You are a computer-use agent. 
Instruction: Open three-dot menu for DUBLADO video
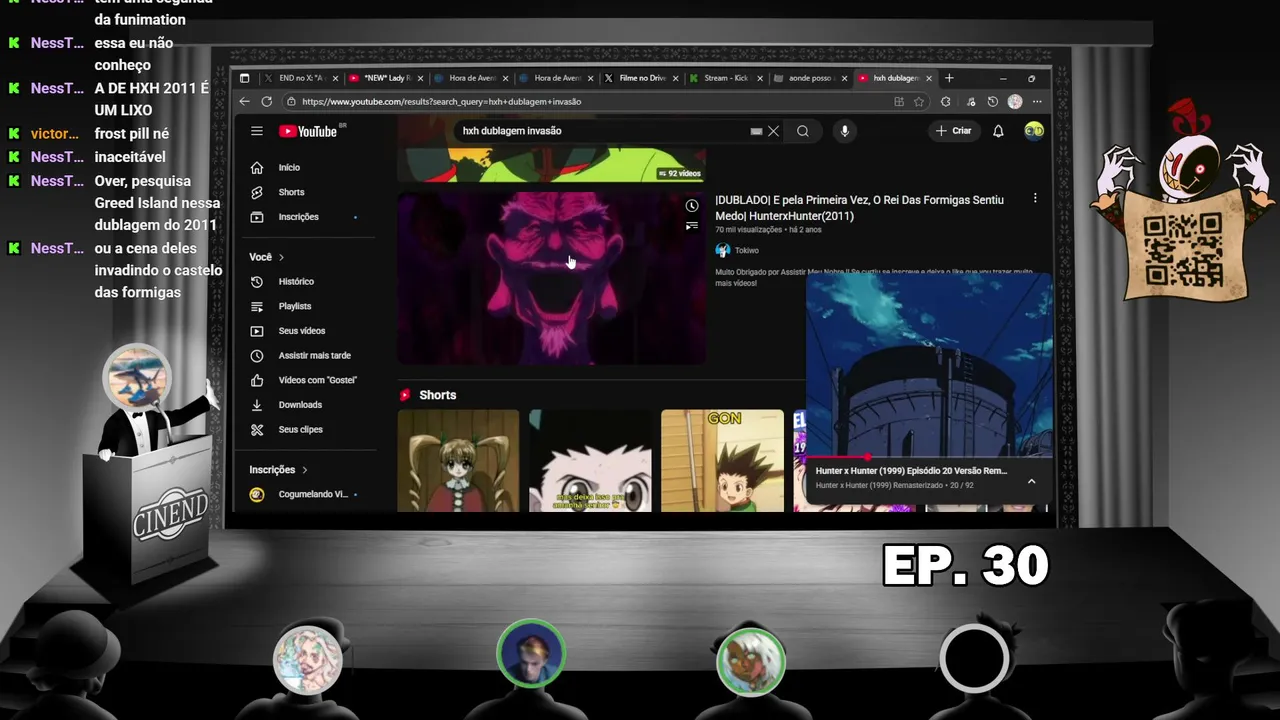pos(1035,199)
